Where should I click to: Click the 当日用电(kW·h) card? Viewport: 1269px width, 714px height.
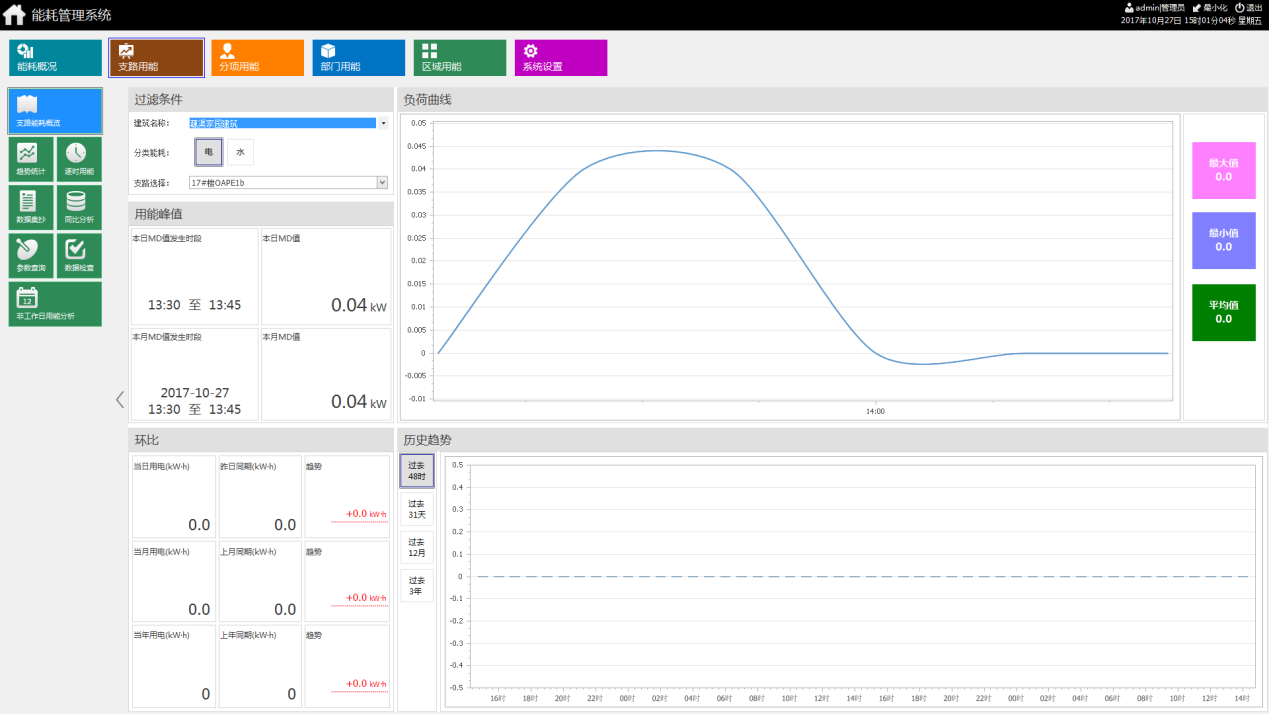(173, 497)
